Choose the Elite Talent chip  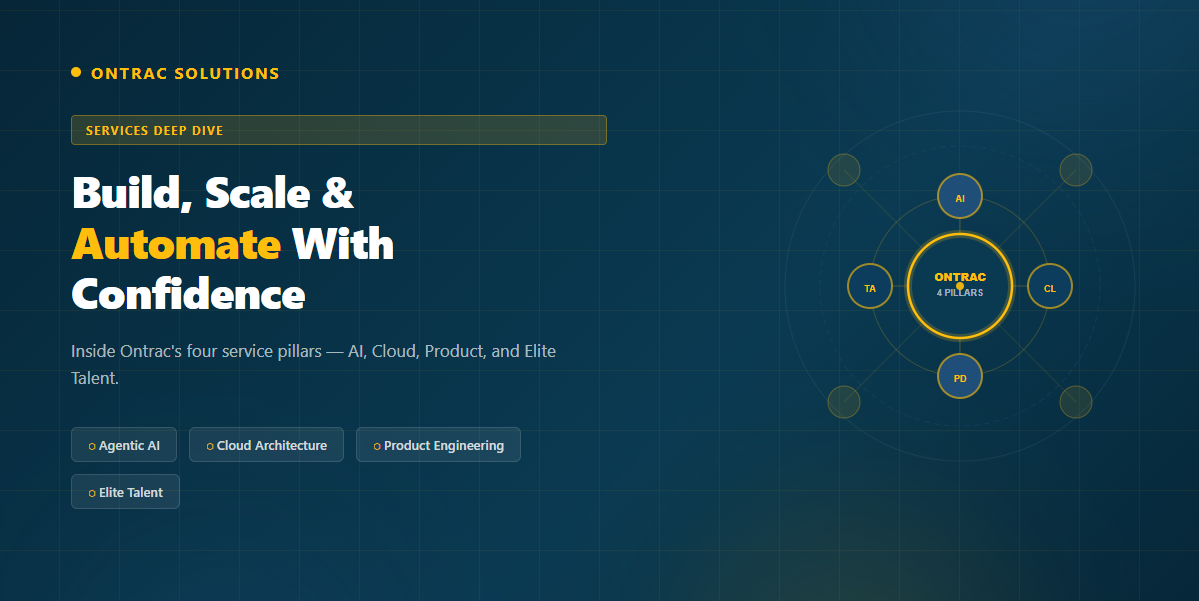point(125,492)
